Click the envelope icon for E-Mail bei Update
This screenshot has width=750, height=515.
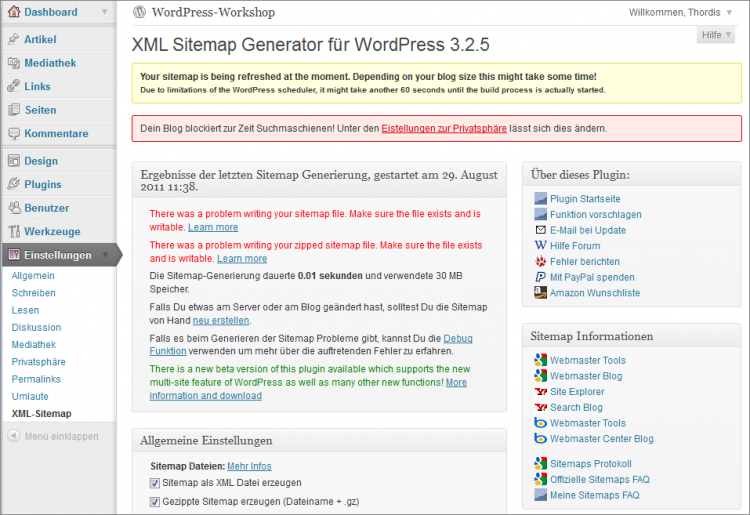[541, 230]
